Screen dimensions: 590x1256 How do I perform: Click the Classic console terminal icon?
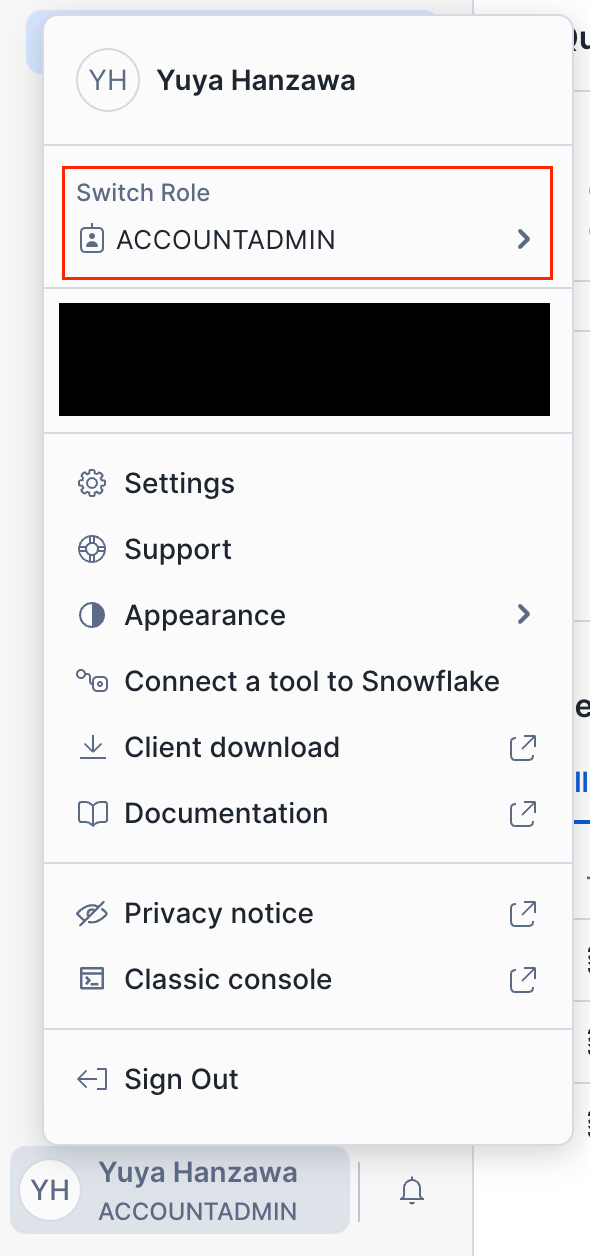92,980
